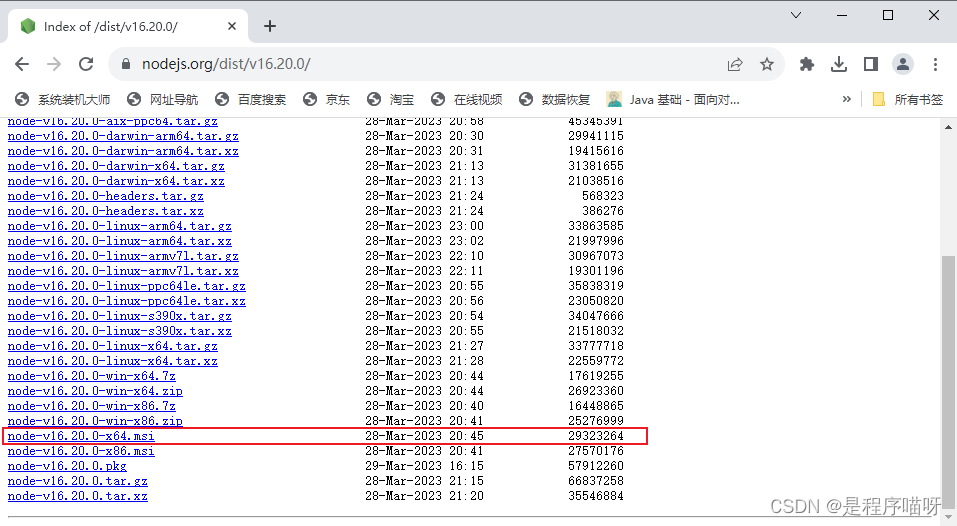Open node-v16.20.0-headers.tar.gz link
957x526 pixels.
pos(106,196)
